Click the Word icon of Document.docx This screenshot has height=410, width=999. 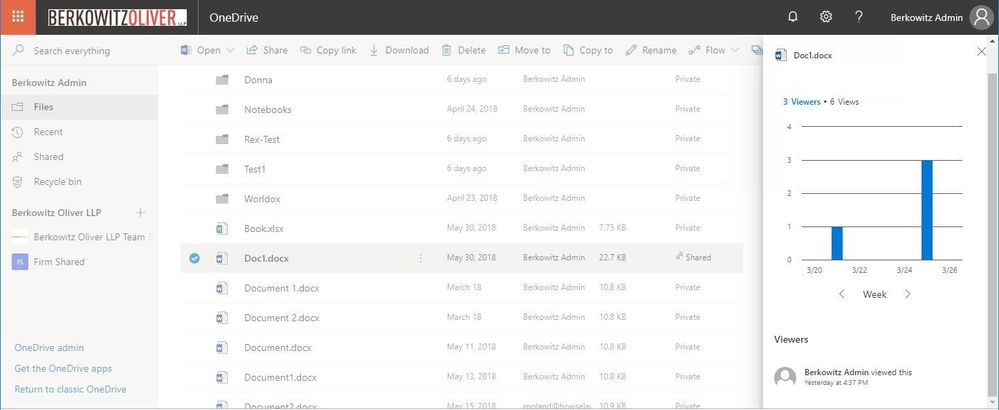coord(222,348)
